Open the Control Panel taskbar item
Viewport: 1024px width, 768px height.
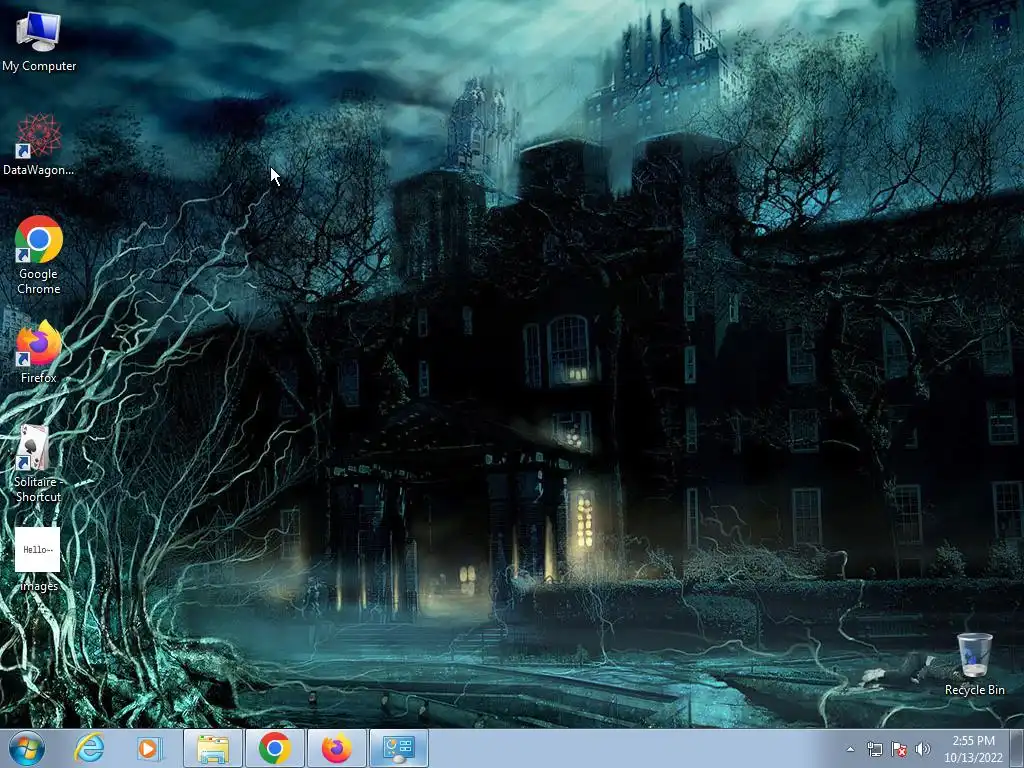tap(399, 748)
